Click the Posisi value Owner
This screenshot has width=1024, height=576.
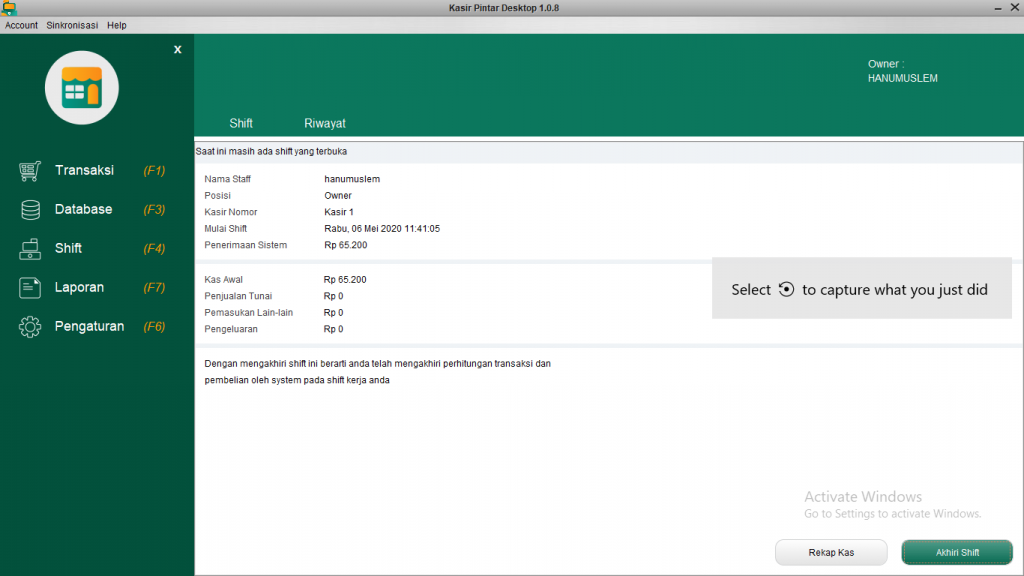pyautogui.click(x=338, y=195)
